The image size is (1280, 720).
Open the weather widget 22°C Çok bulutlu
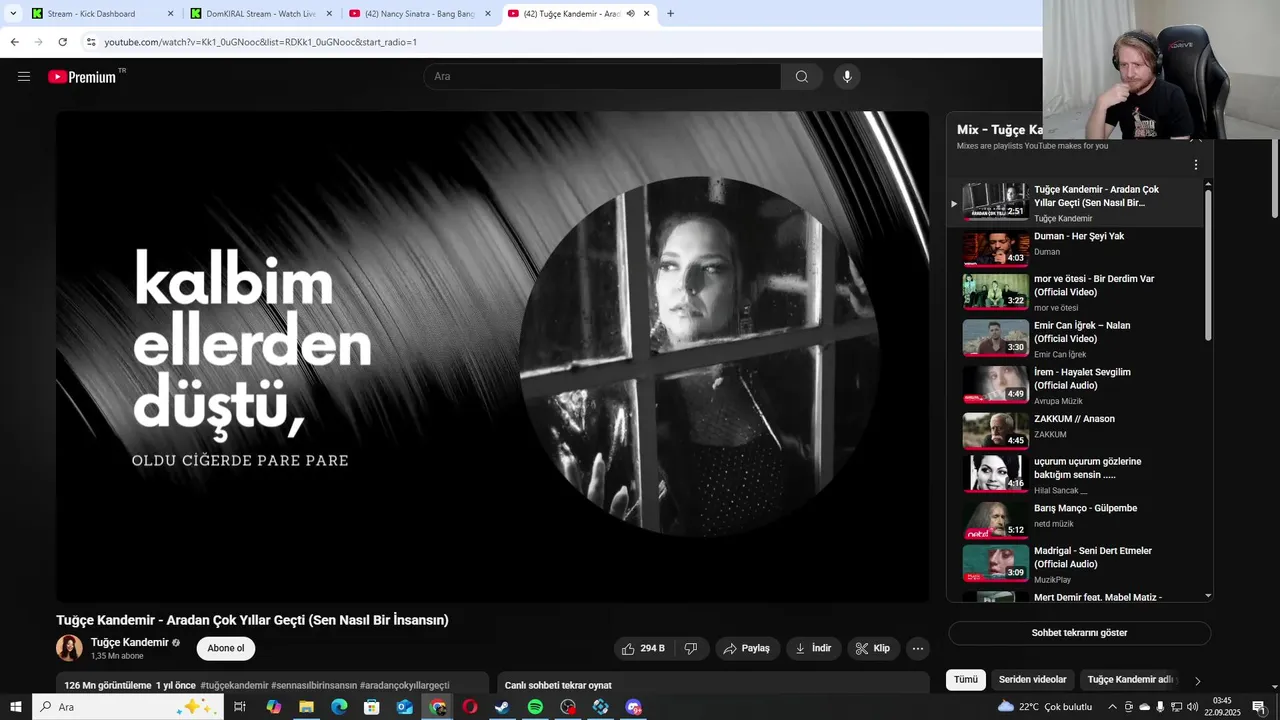coord(1045,707)
